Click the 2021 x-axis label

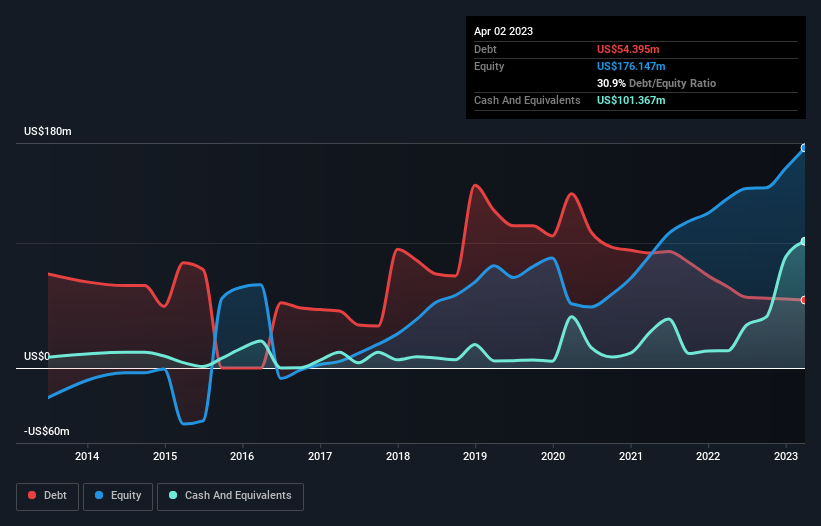click(630, 456)
